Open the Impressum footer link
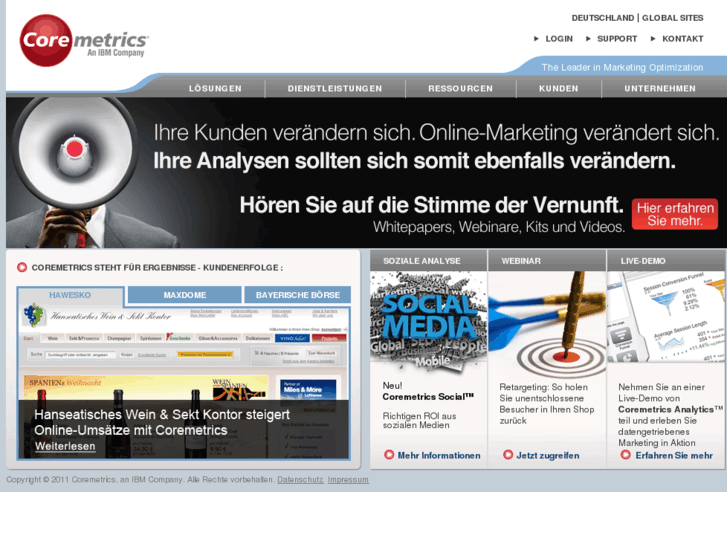 (348, 480)
